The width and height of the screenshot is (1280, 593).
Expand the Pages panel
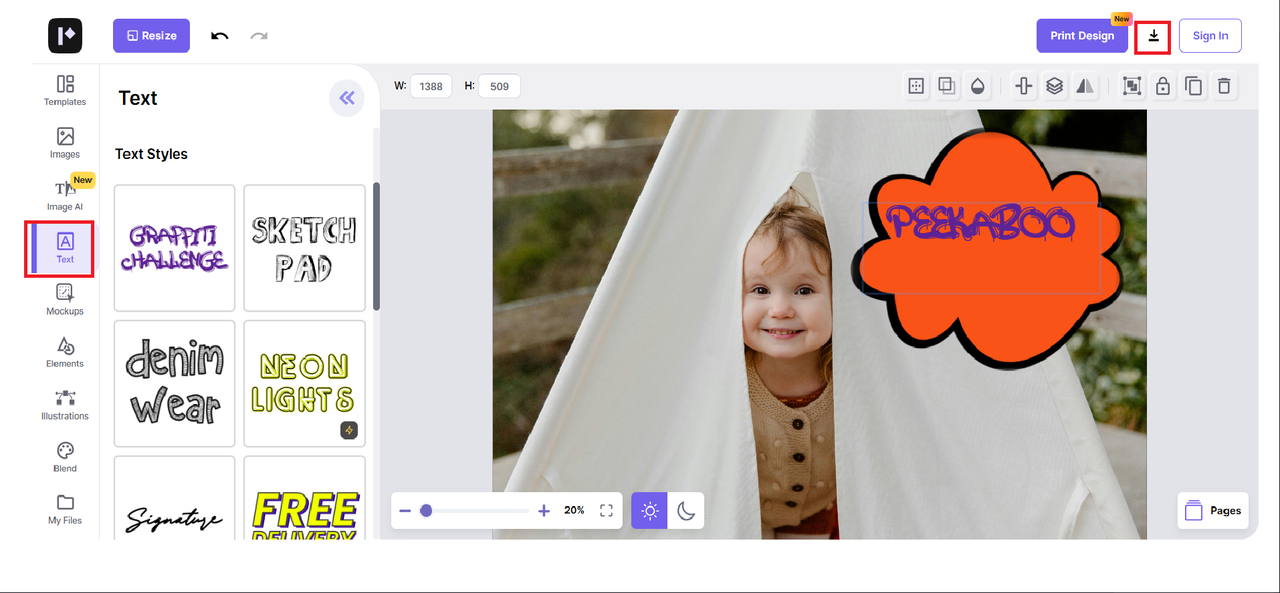tap(1212, 510)
